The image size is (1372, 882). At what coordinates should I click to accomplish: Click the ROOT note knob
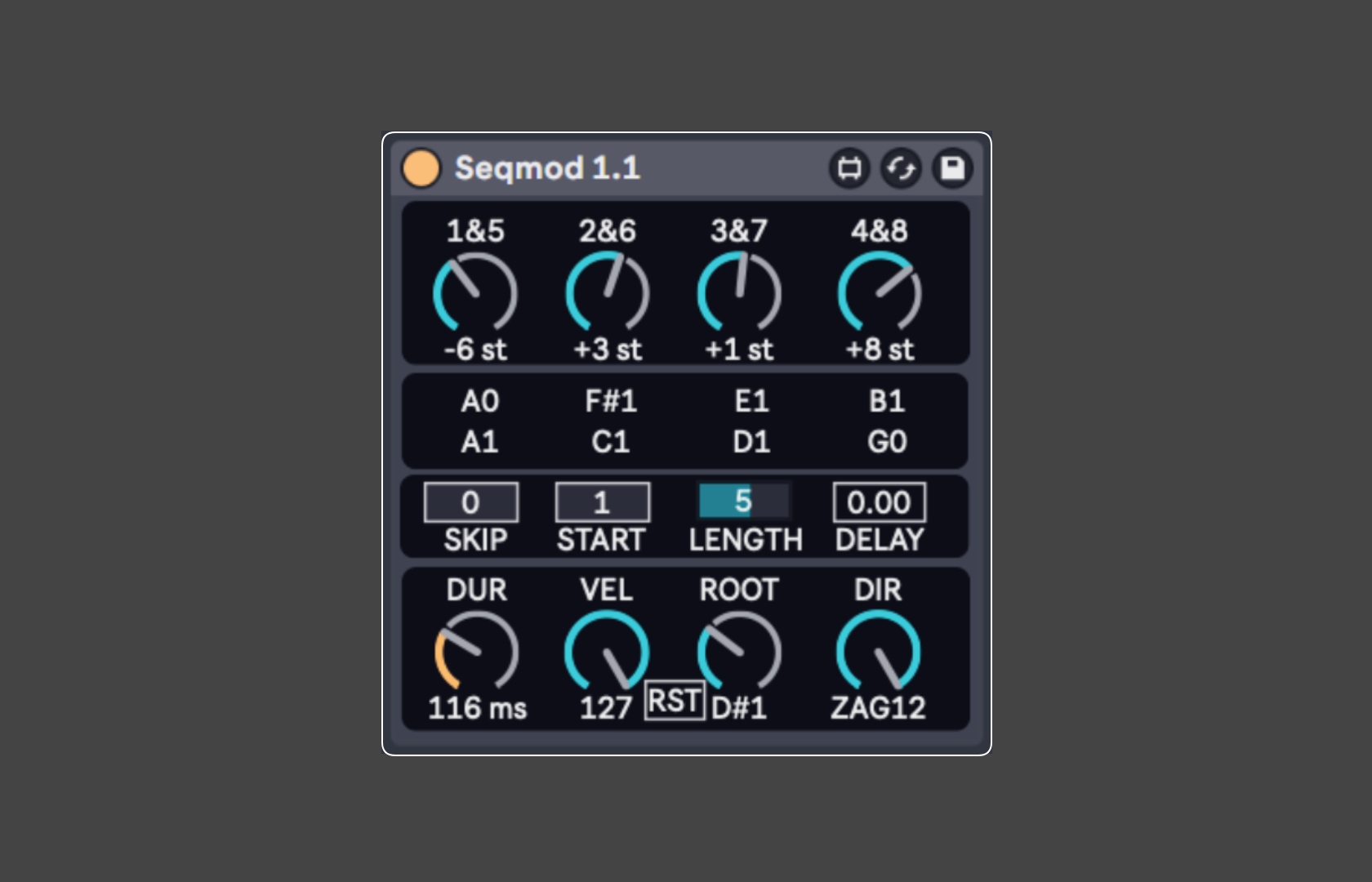739,653
